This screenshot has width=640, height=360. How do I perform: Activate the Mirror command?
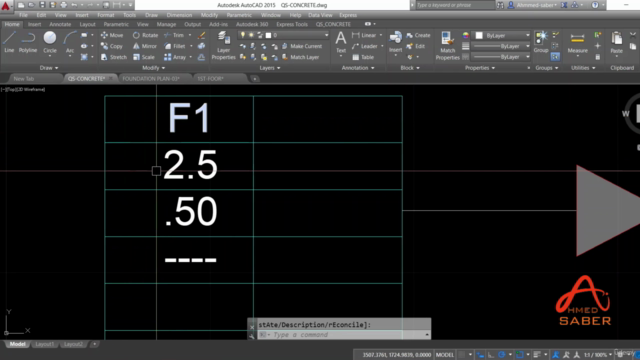pos(145,46)
